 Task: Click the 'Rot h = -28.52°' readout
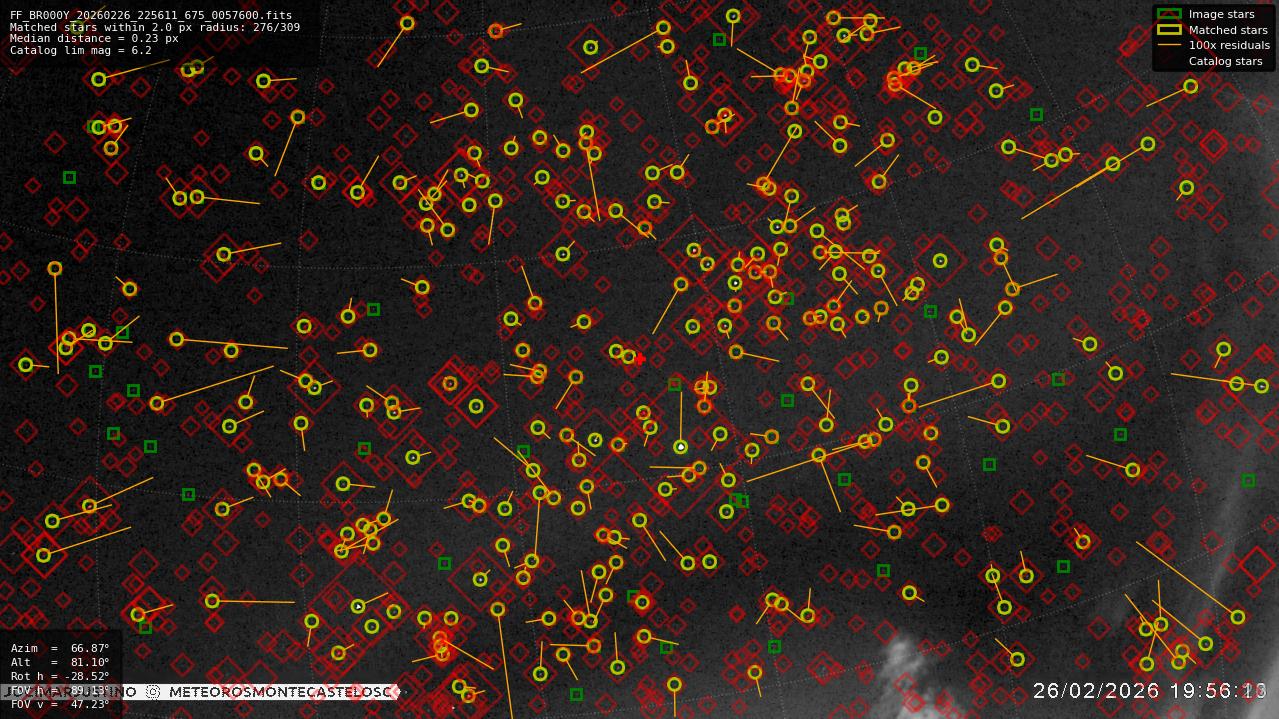click(x=60, y=676)
